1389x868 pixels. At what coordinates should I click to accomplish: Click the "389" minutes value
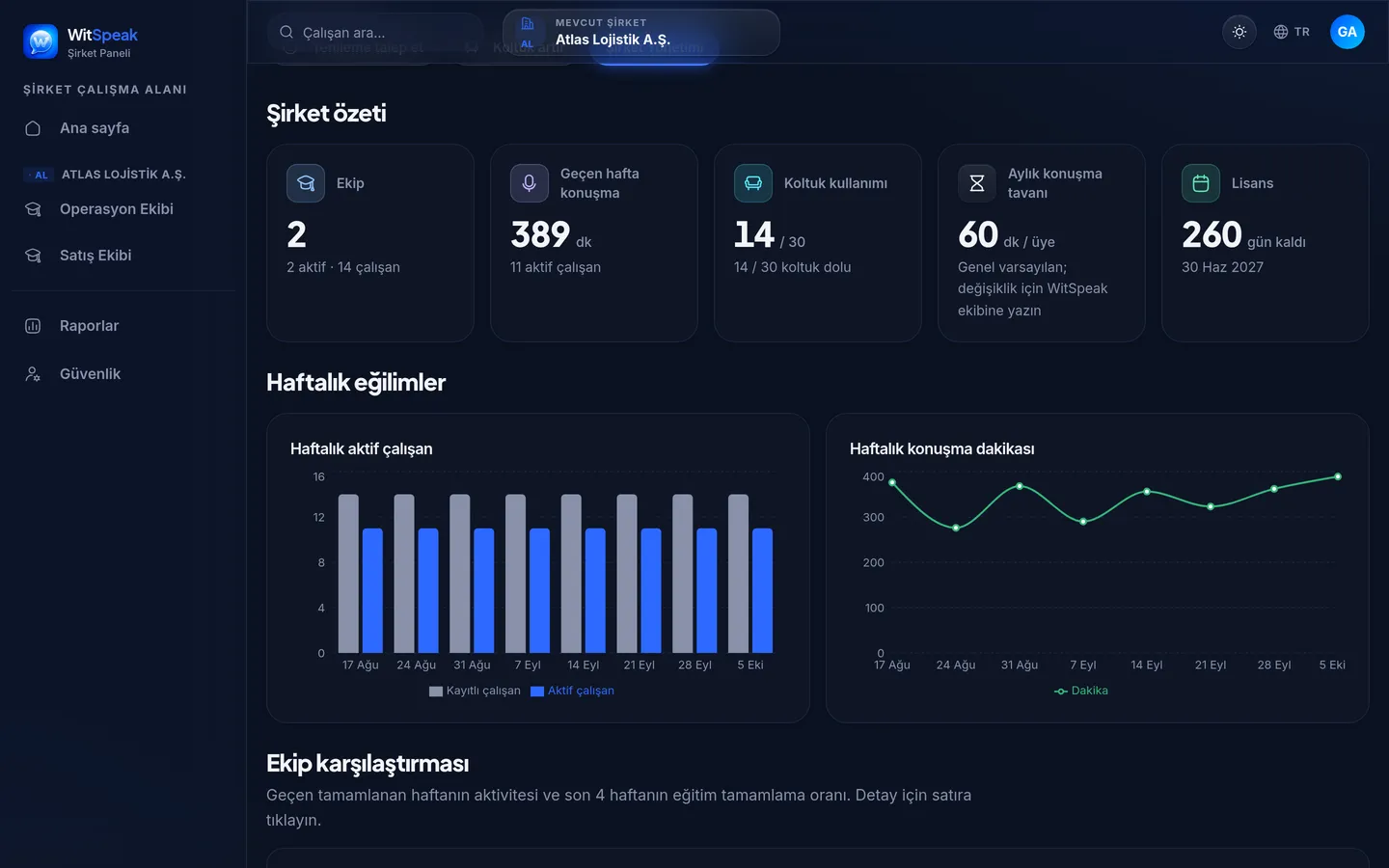point(540,234)
